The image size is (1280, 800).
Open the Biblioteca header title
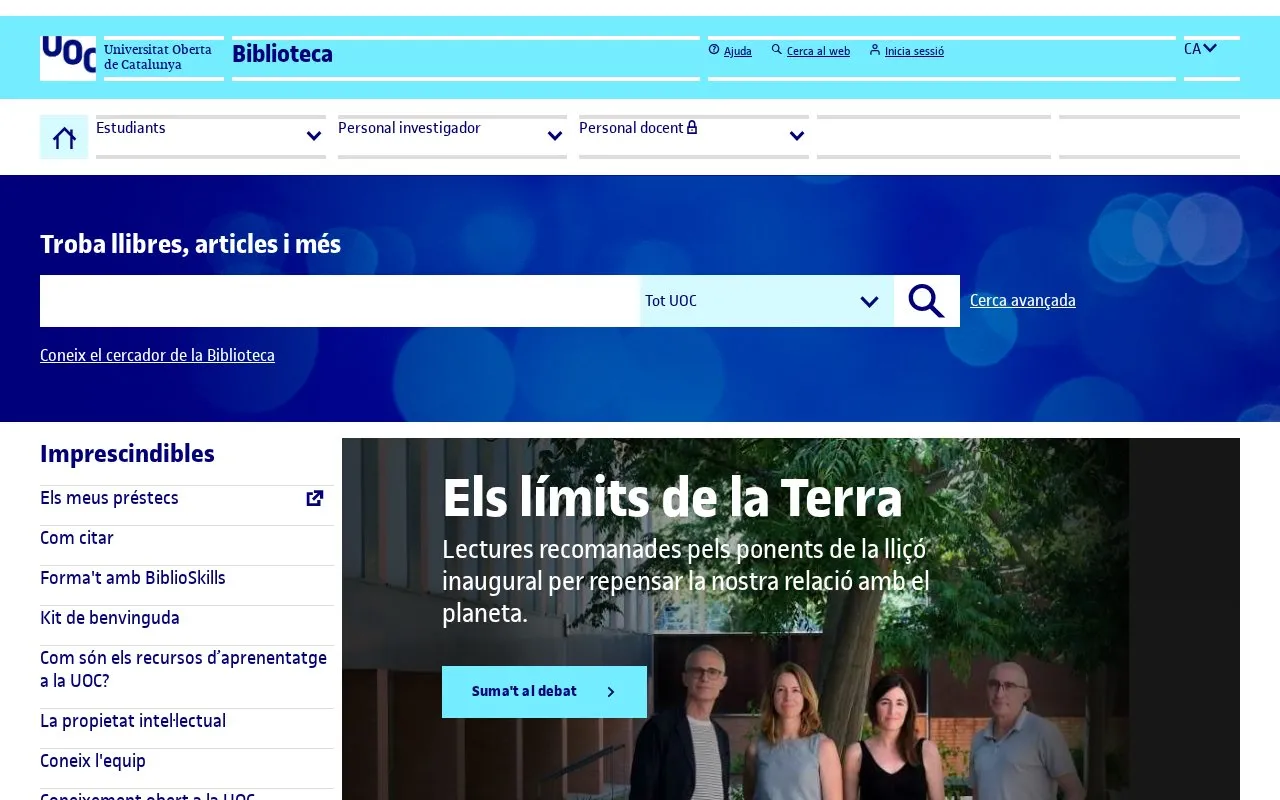pos(282,54)
